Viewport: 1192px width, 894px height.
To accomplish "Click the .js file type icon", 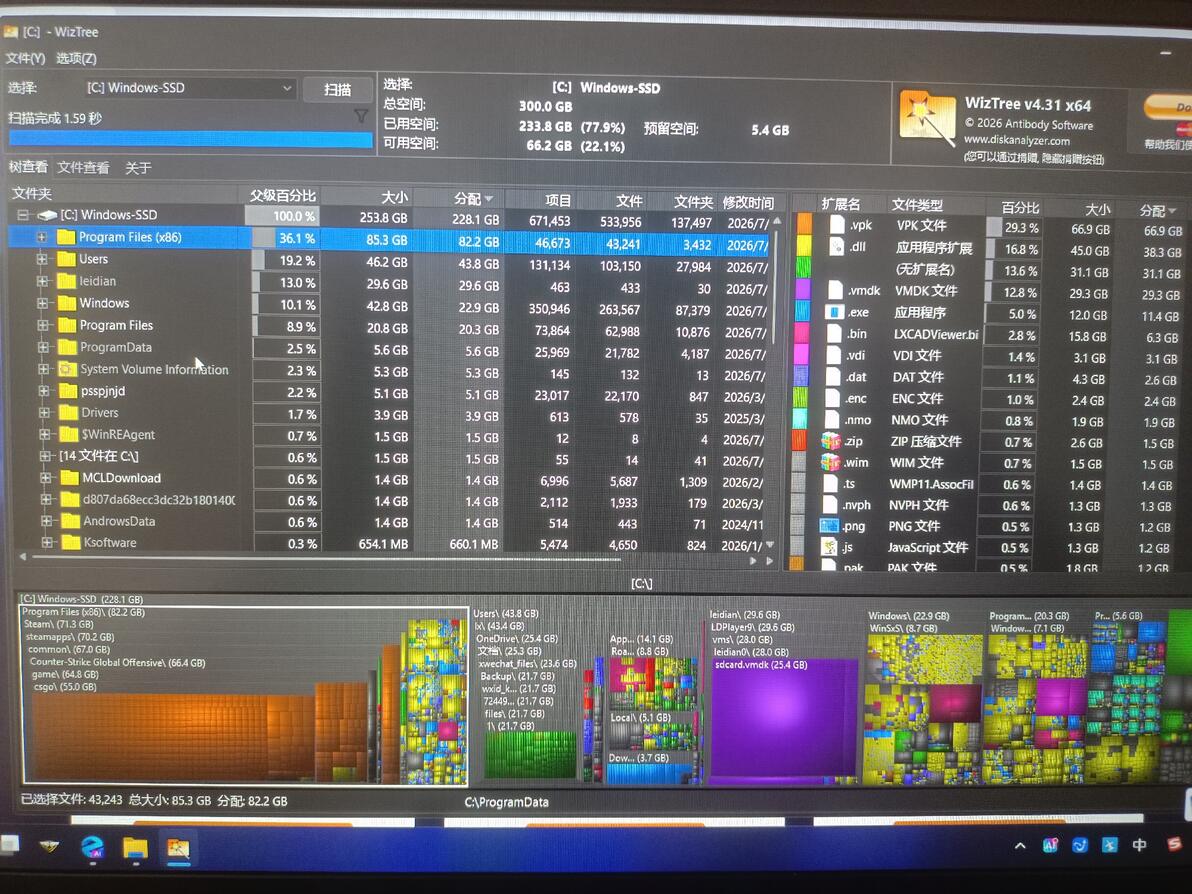I will pyautogui.click(x=829, y=547).
